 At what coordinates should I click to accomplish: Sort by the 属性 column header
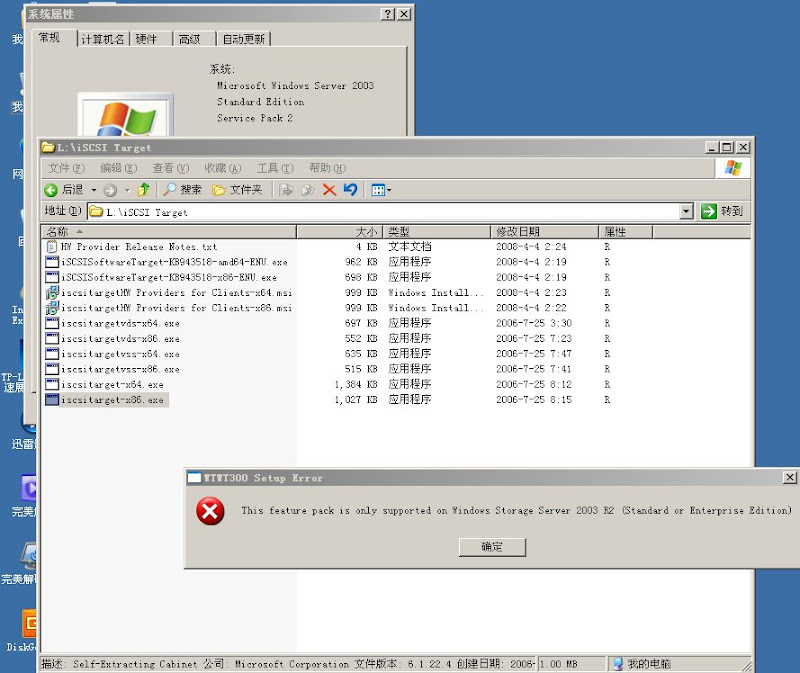click(x=626, y=232)
